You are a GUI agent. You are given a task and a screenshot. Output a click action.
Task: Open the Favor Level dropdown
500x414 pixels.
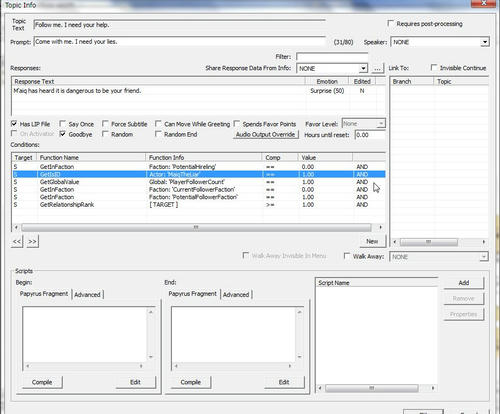pyautogui.click(x=381, y=124)
